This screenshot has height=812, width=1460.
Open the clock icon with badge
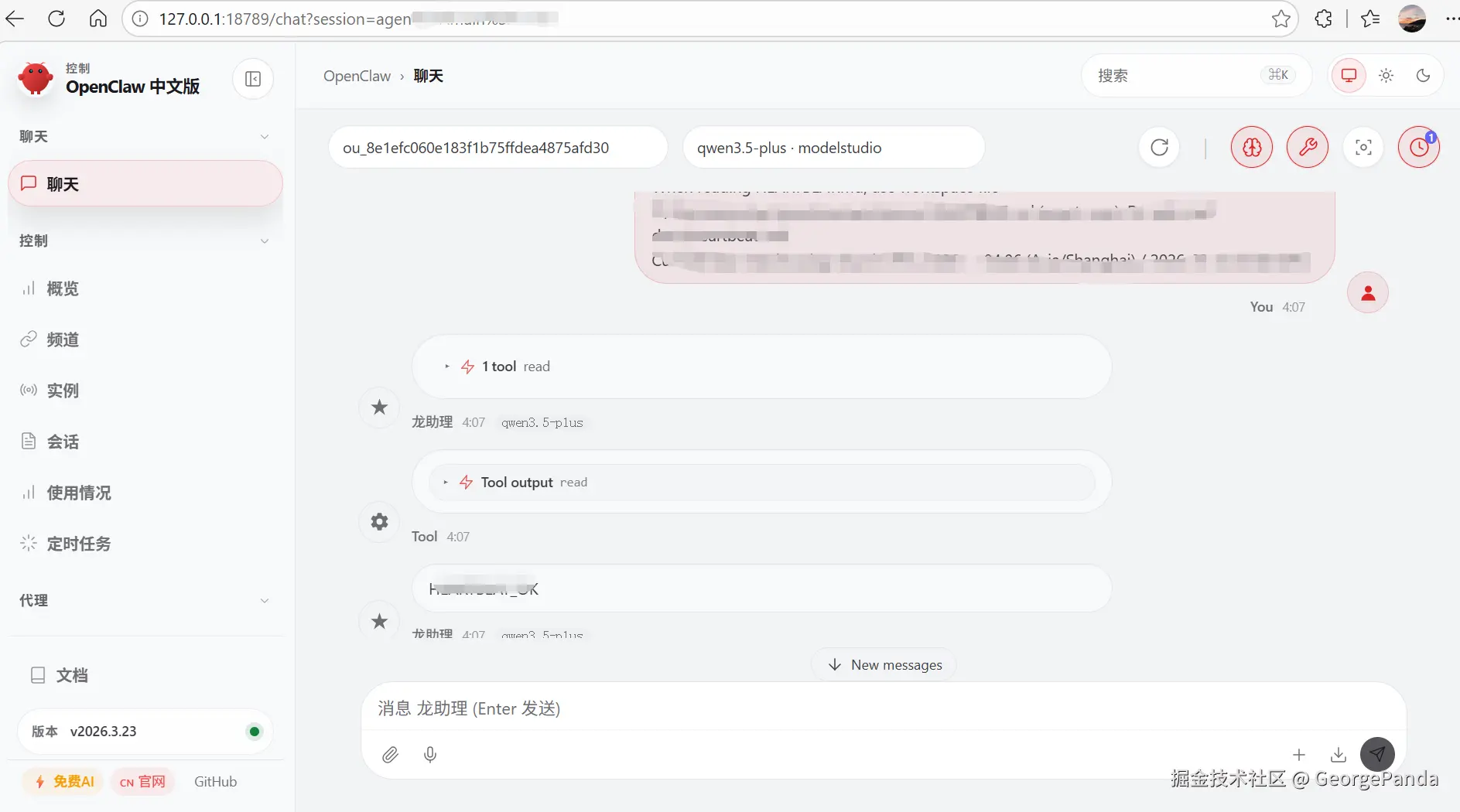(1419, 147)
